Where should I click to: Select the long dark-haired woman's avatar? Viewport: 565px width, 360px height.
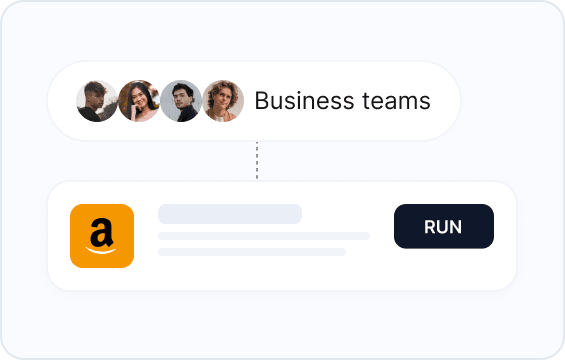coord(139,101)
